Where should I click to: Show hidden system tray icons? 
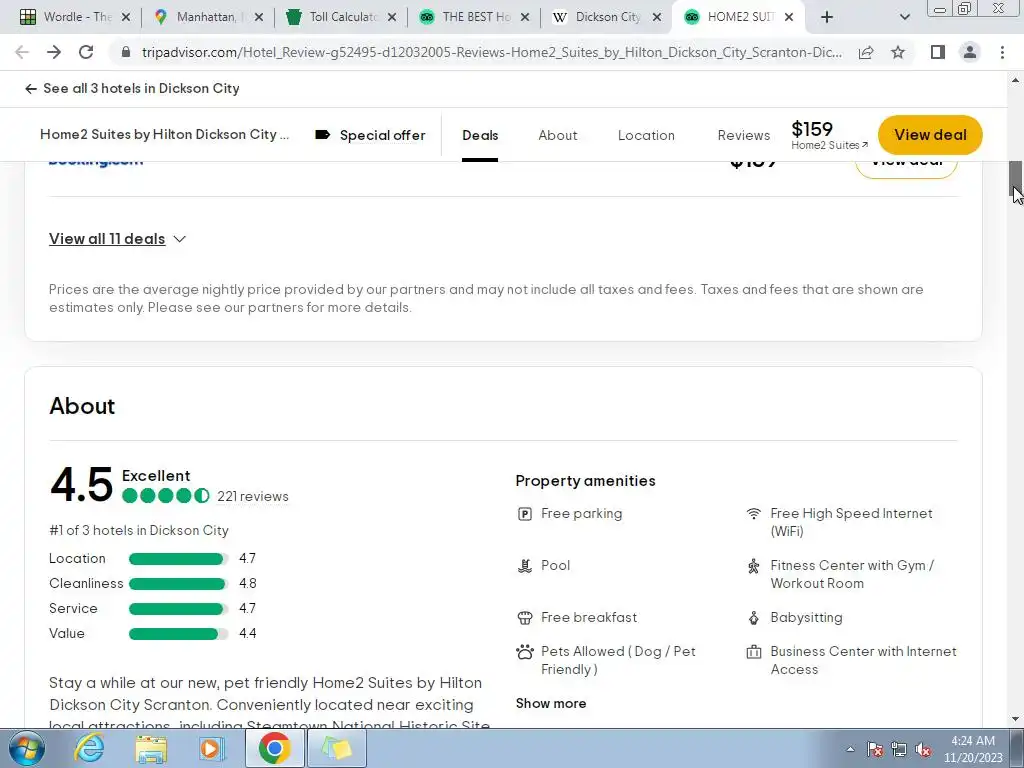[x=850, y=749]
